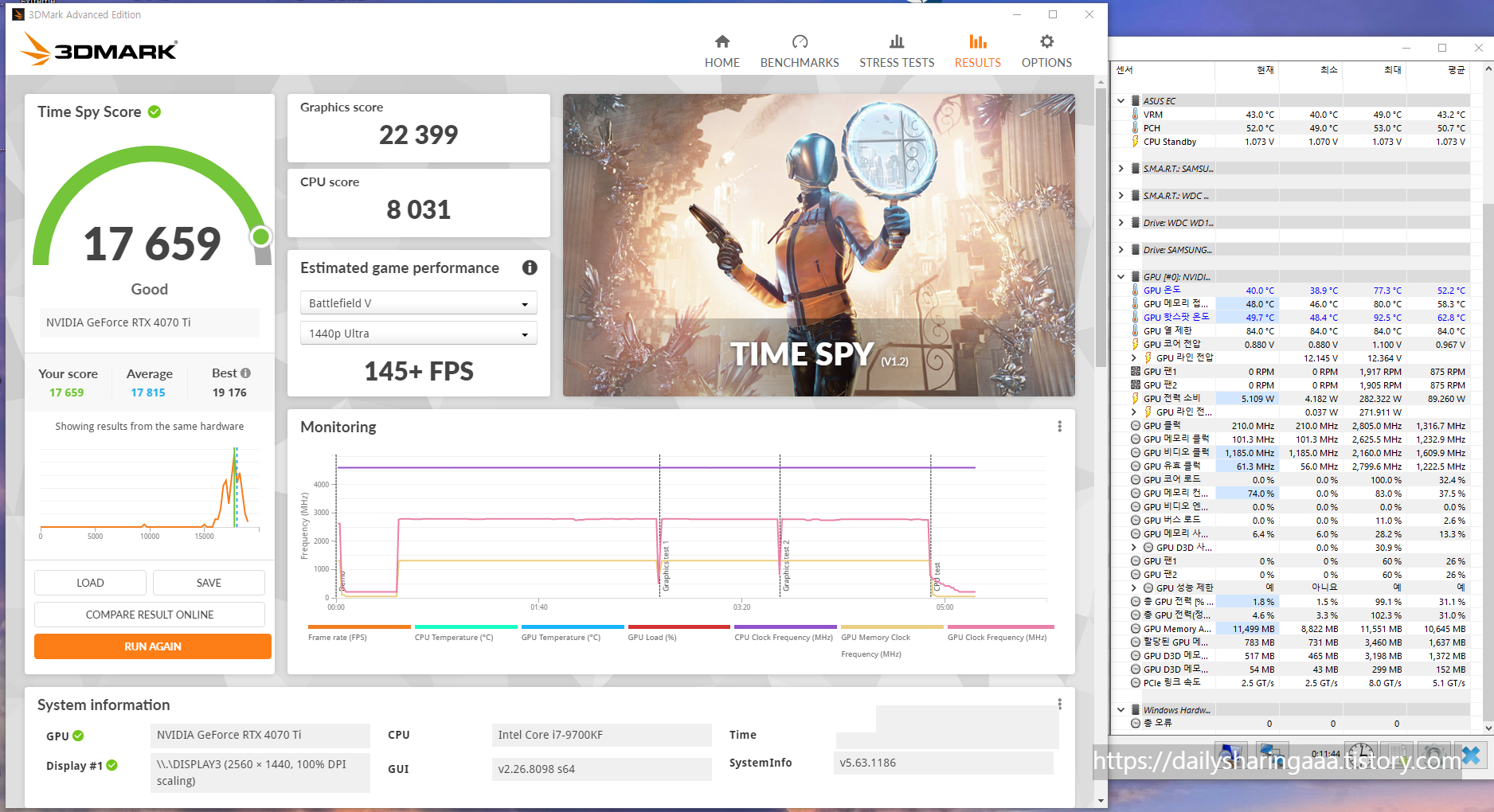The height and width of the screenshot is (812, 1494).
Task: Click the power icon of GPU 전력 소비 row
Action: tap(1135, 398)
